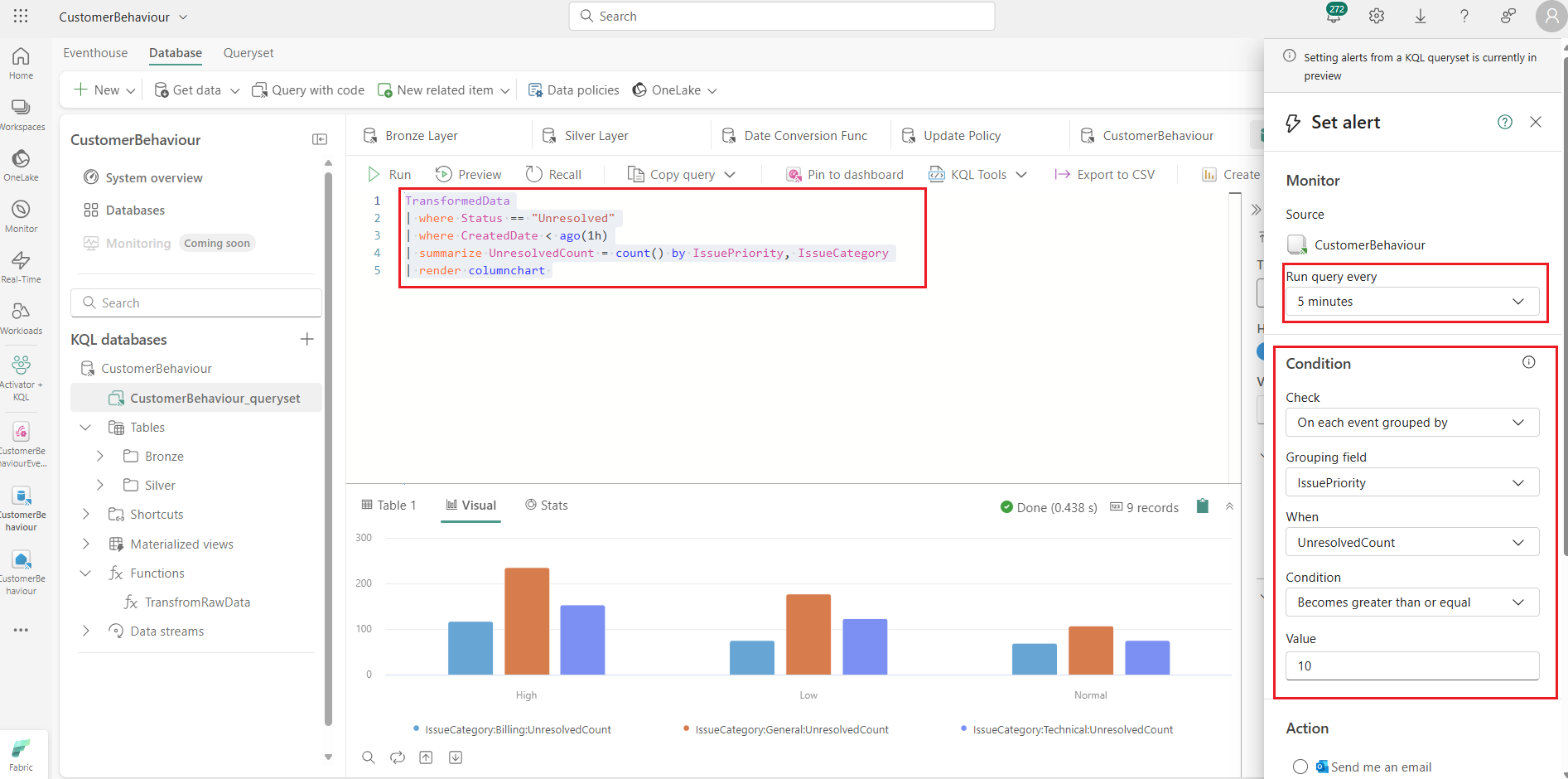Screen dimensions: 1568x779
Task: Click the Billing blue legend swatch
Action: pos(416,728)
